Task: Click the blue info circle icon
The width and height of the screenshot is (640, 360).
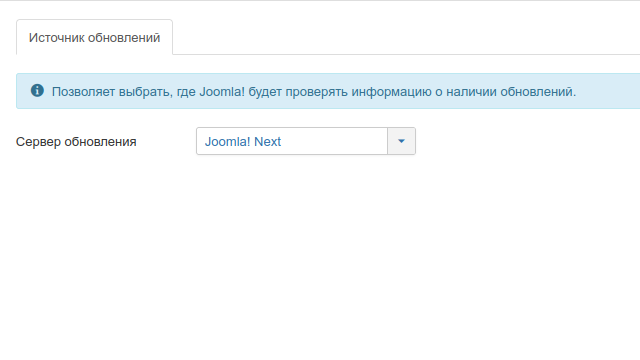Action: tap(37, 90)
